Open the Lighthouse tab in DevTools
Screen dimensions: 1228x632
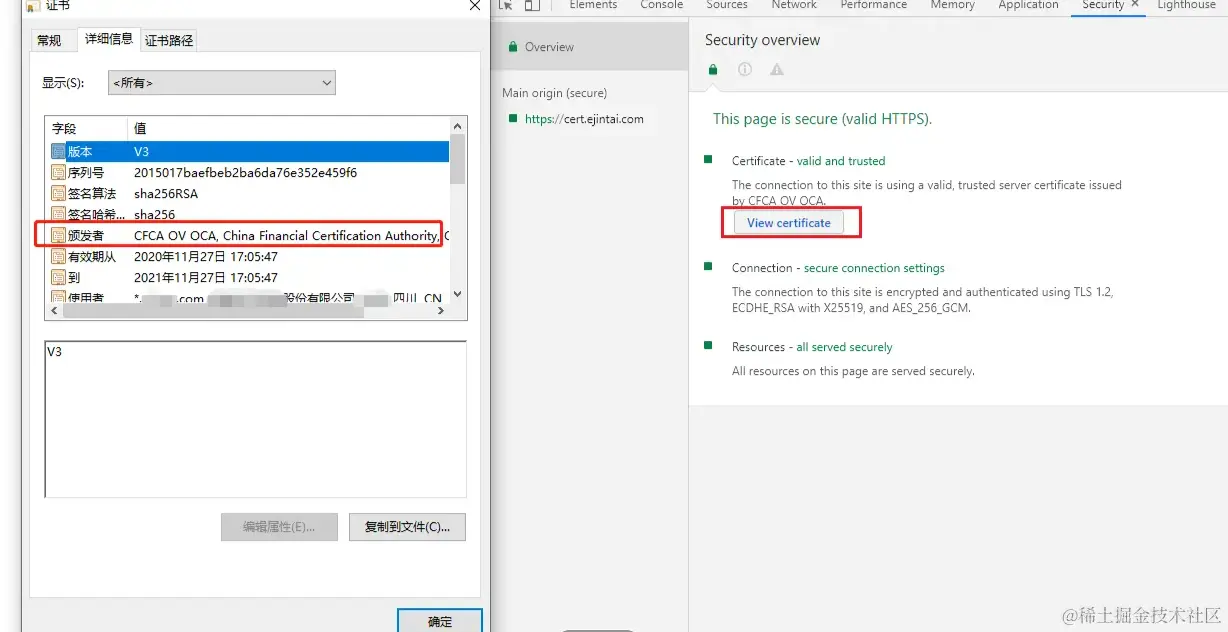1187,5
